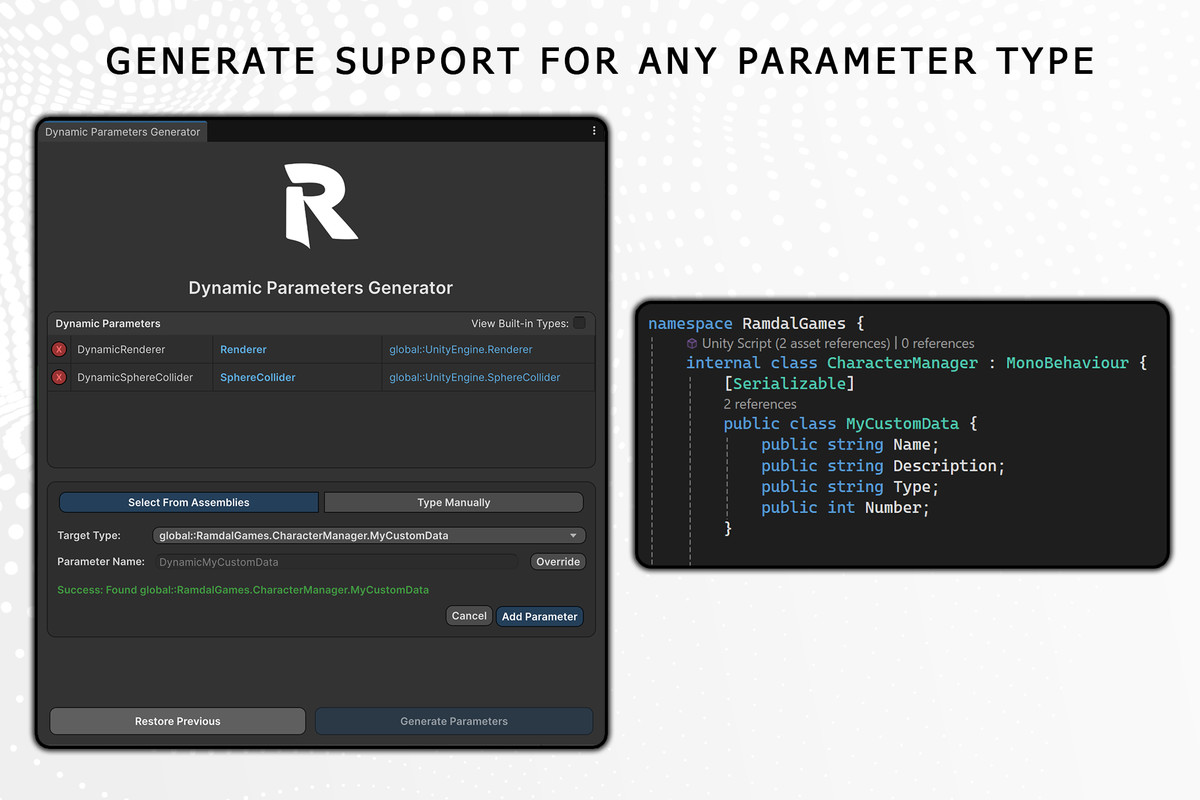The width and height of the screenshot is (1200, 800).
Task: Remove the DynamicRenderer parameter with red X
Action: 59,350
